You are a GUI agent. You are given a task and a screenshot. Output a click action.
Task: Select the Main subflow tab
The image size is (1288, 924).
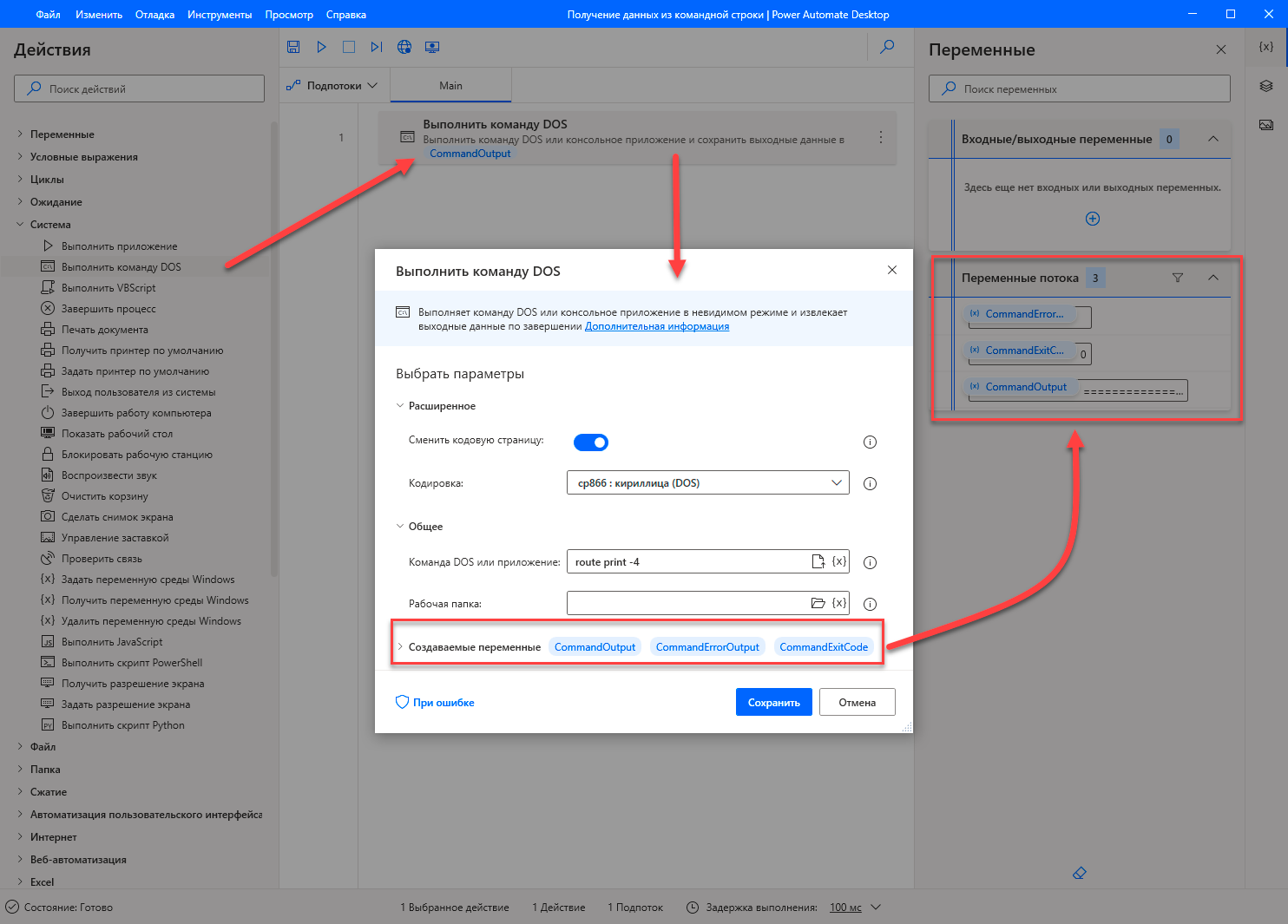[450, 86]
